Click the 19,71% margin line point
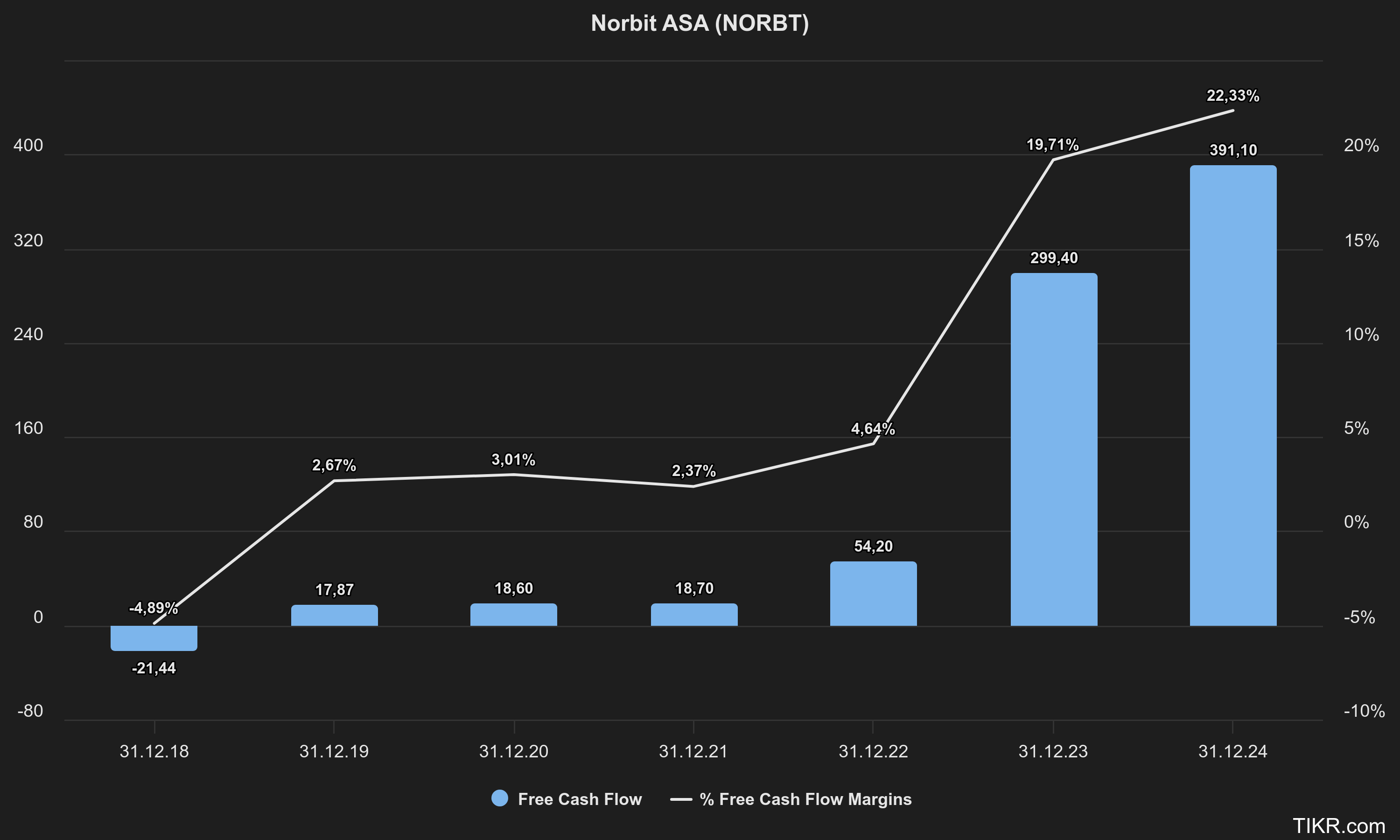The height and width of the screenshot is (840, 1400). (1053, 160)
